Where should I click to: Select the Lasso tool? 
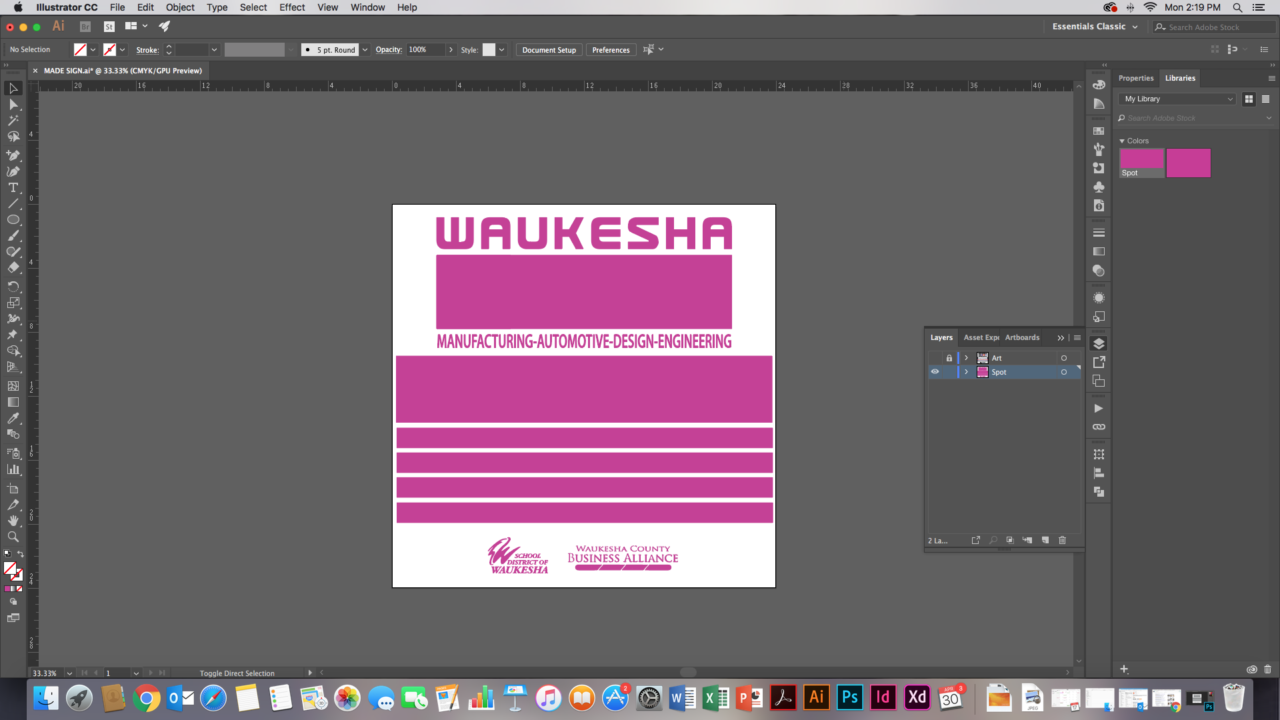(13, 136)
